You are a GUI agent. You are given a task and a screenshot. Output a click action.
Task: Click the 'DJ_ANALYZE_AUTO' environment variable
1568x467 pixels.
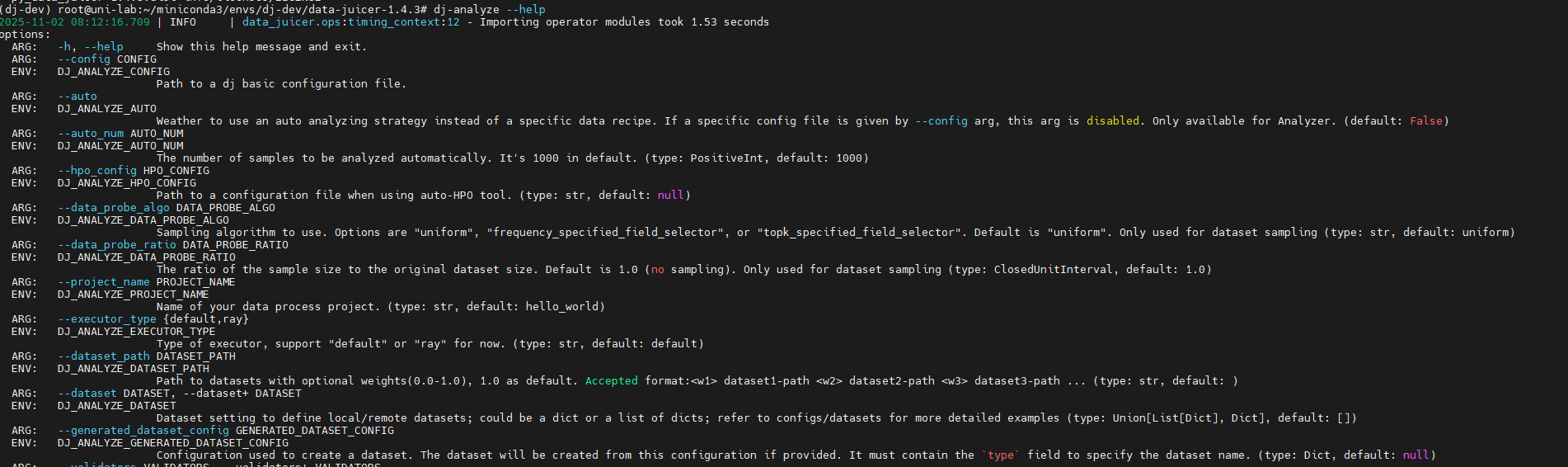107,108
